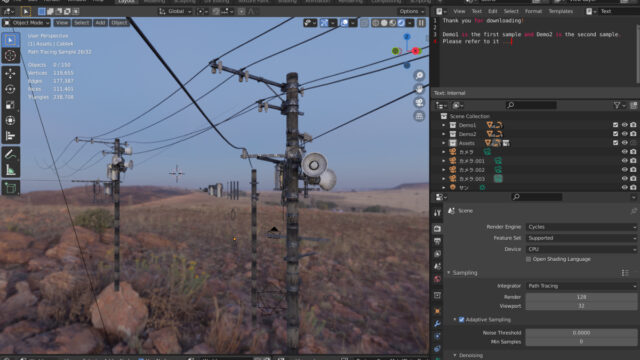The height and width of the screenshot is (360, 640).
Task: Open the viewport Select menu
Action: point(82,23)
